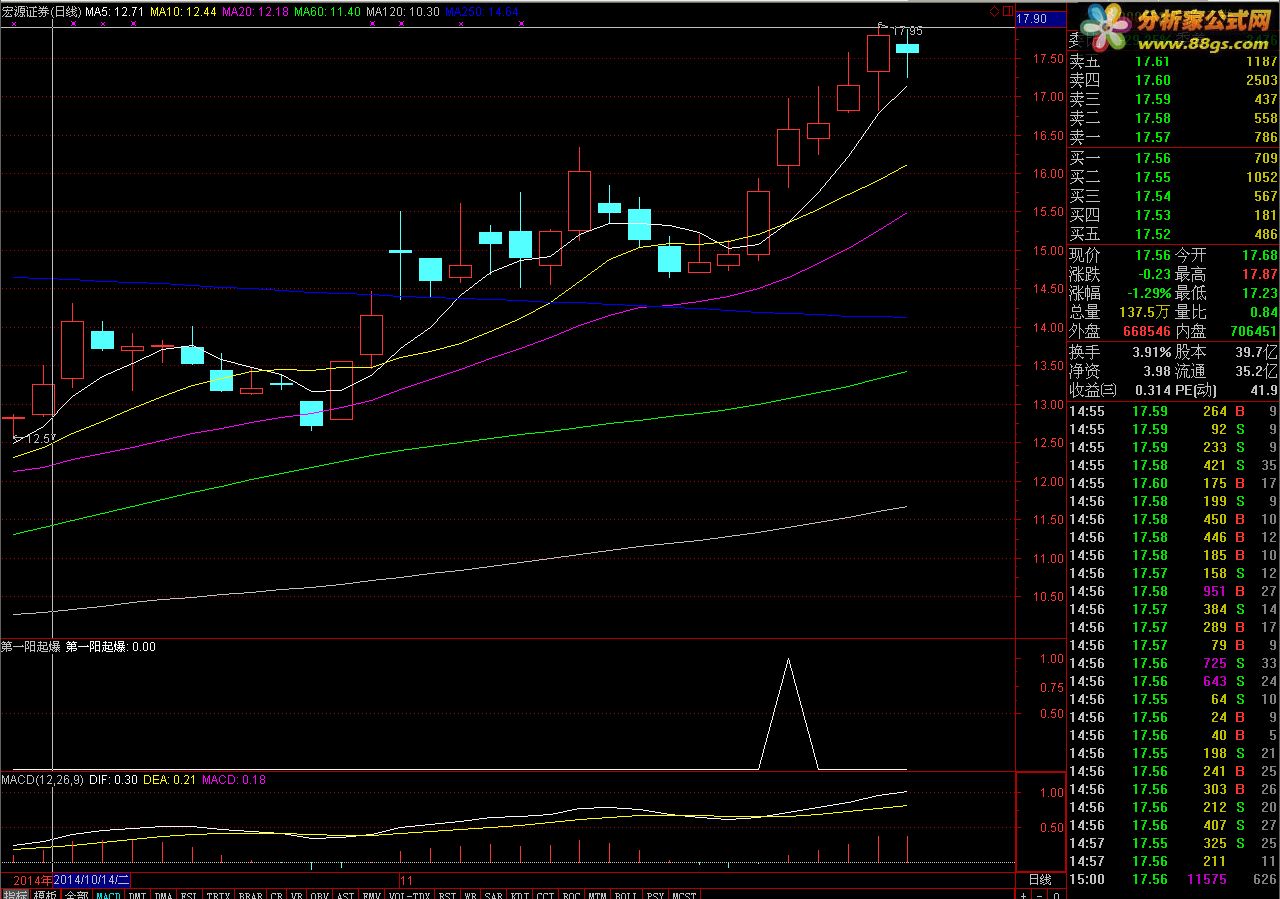Select the SAR indicator tab
1280x899 pixels.
pos(493,894)
